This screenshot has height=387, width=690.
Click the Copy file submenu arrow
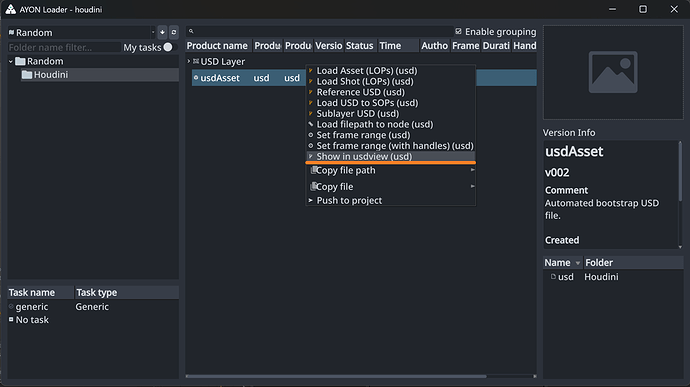pyautogui.click(x=472, y=186)
